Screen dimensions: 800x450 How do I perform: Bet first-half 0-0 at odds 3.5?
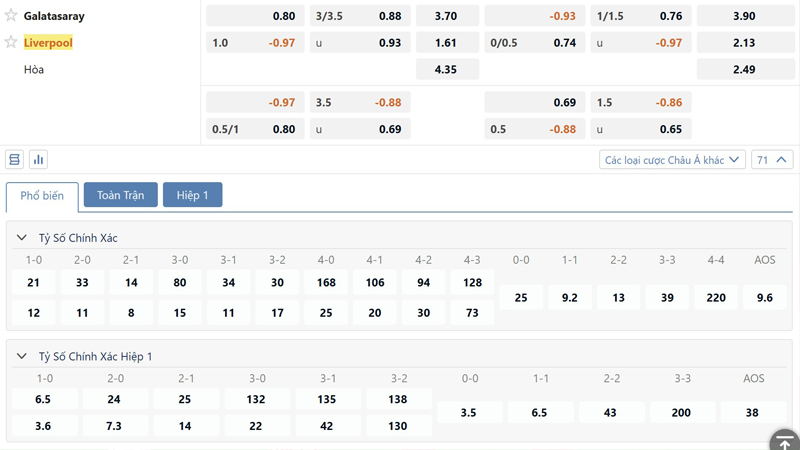[x=470, y=412]
